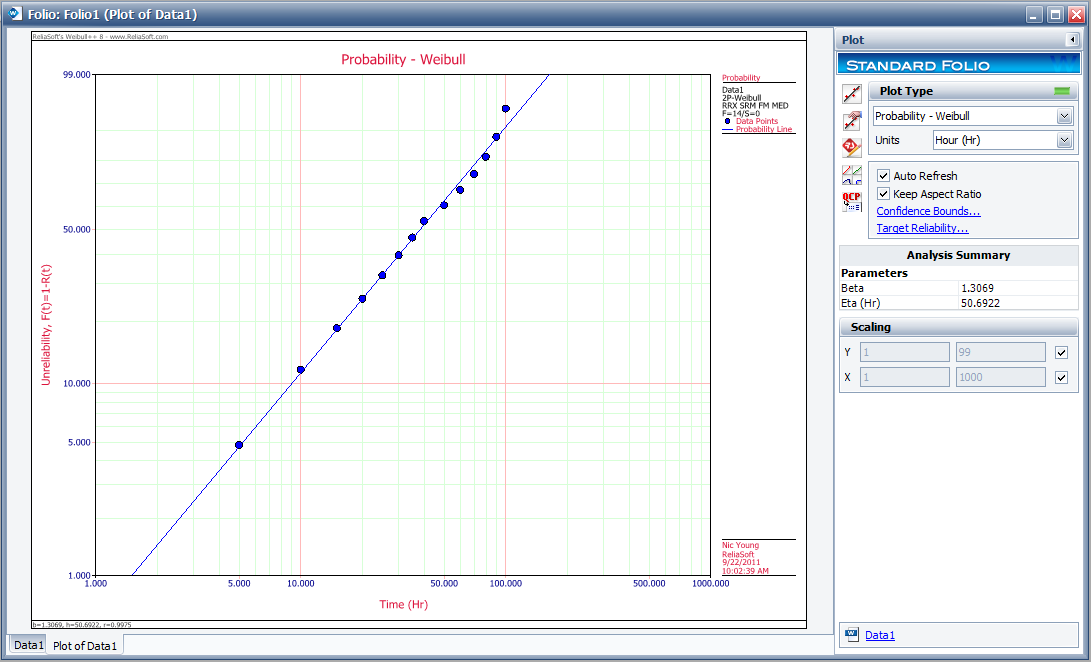Open the Probability - Weibull plot type dropdown
The width and height of the screenshot is (1091, 662).
[1064, 116]
